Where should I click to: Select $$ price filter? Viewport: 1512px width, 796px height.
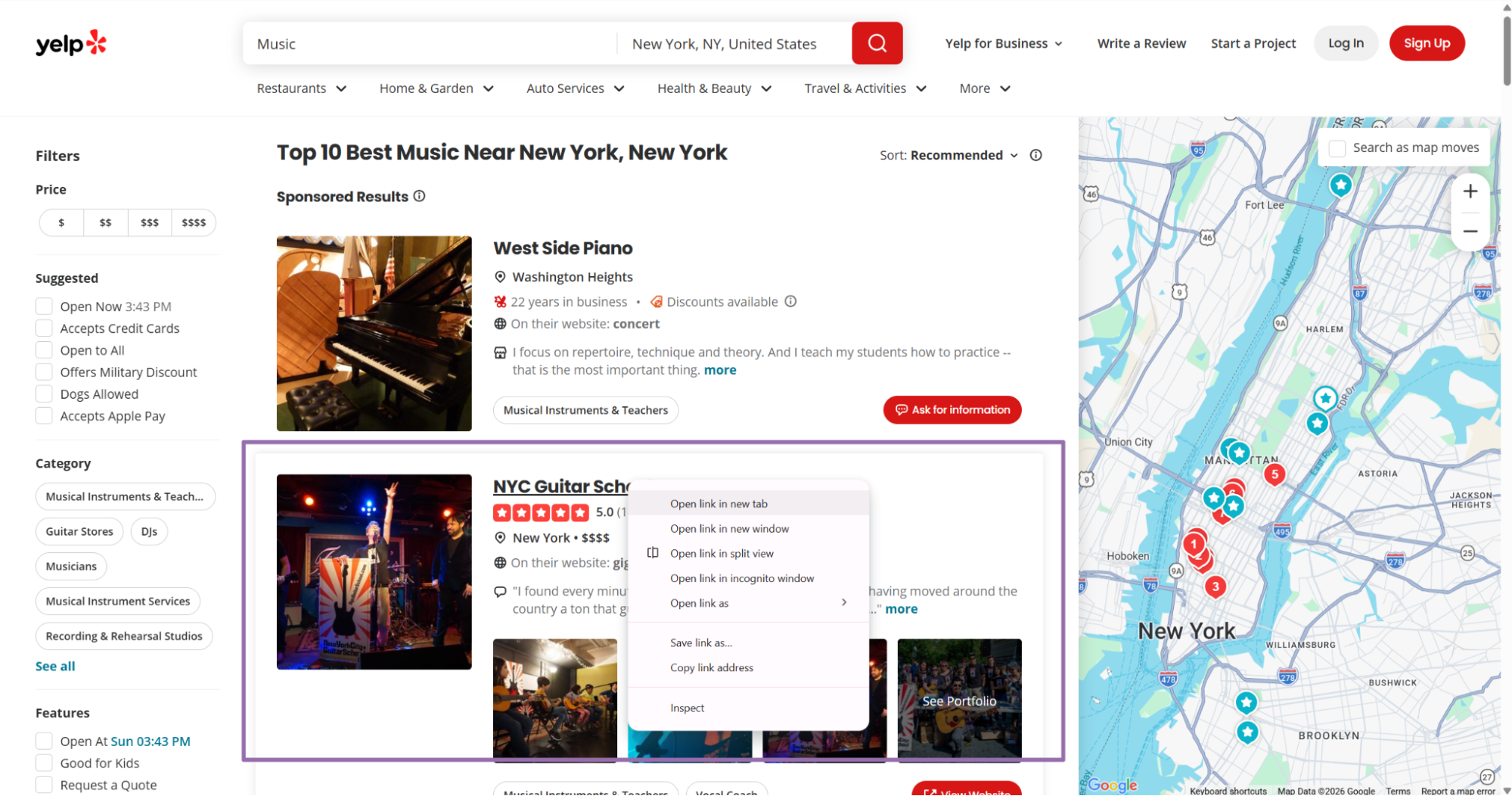(x=105, y=222)
